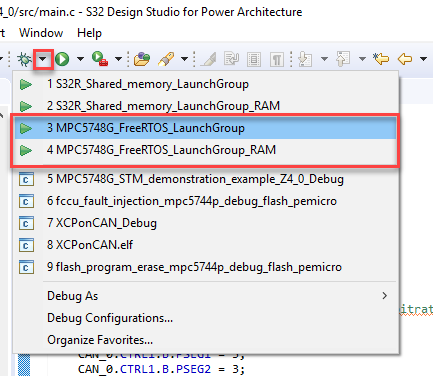Screen dimensions: 433x376
Task: Open the Help menu
Action: click(x=89, y=33)
